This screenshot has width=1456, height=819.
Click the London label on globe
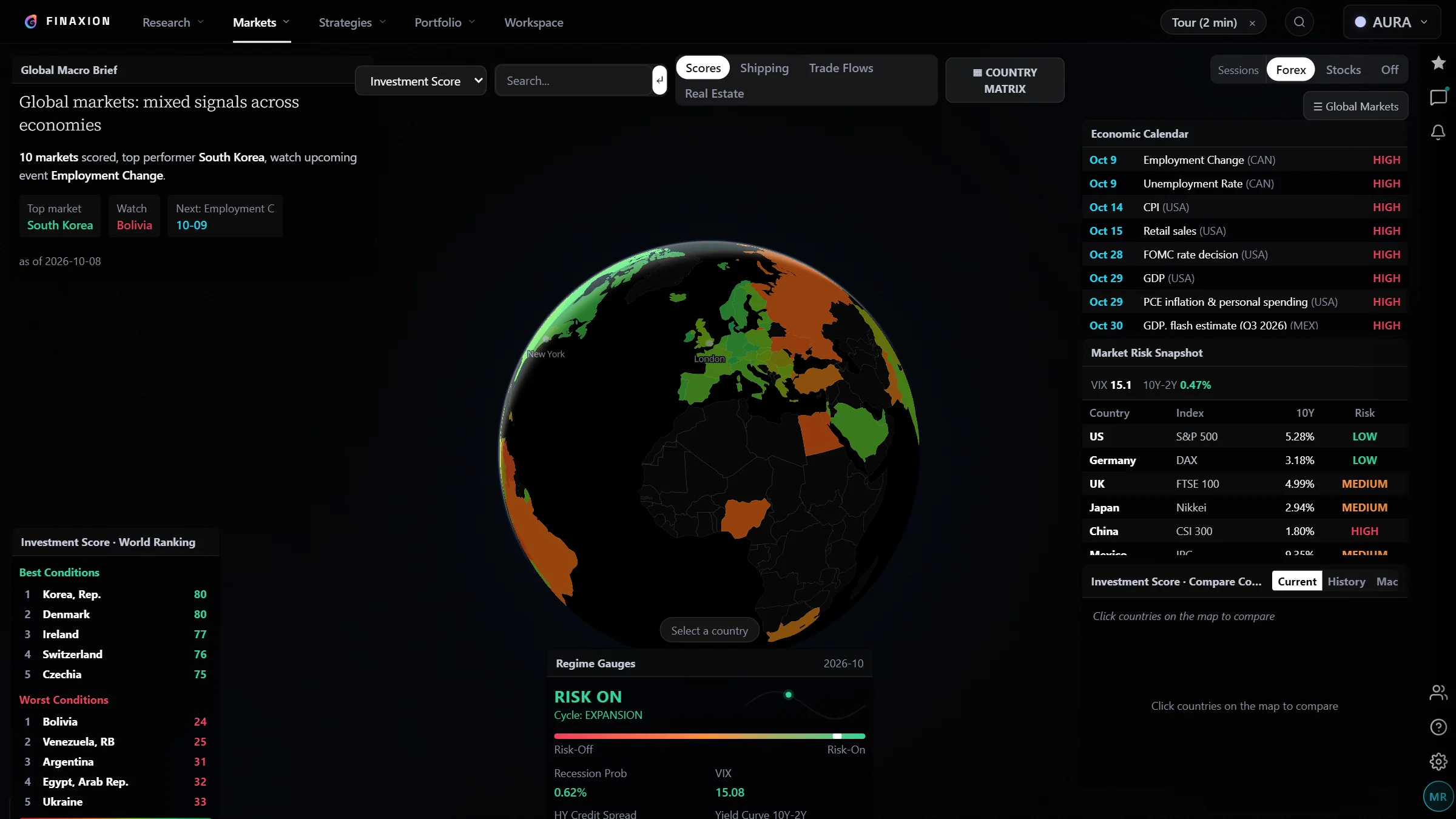point(709,359)
